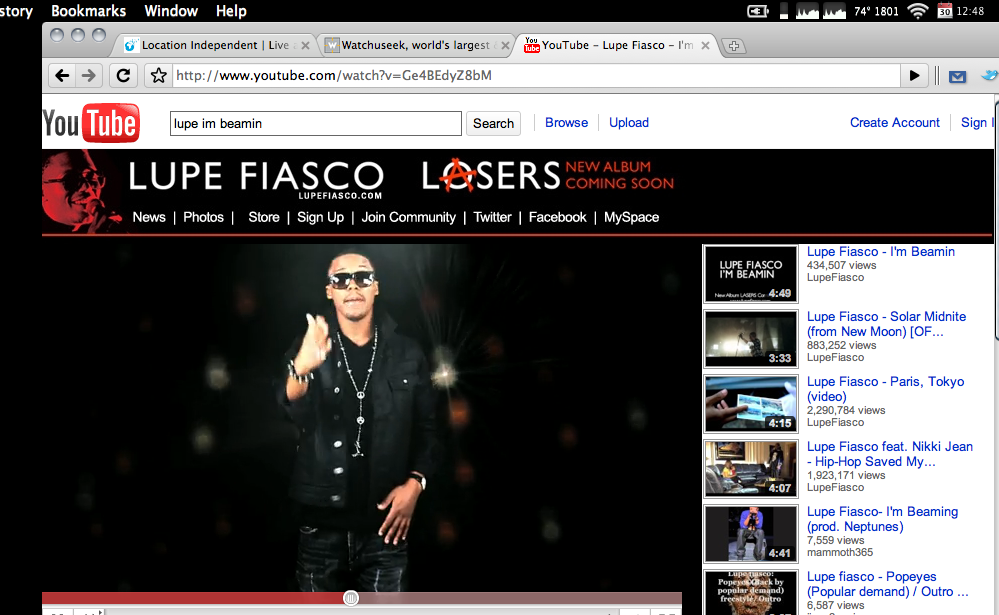Reload the YouTube page

123,76
